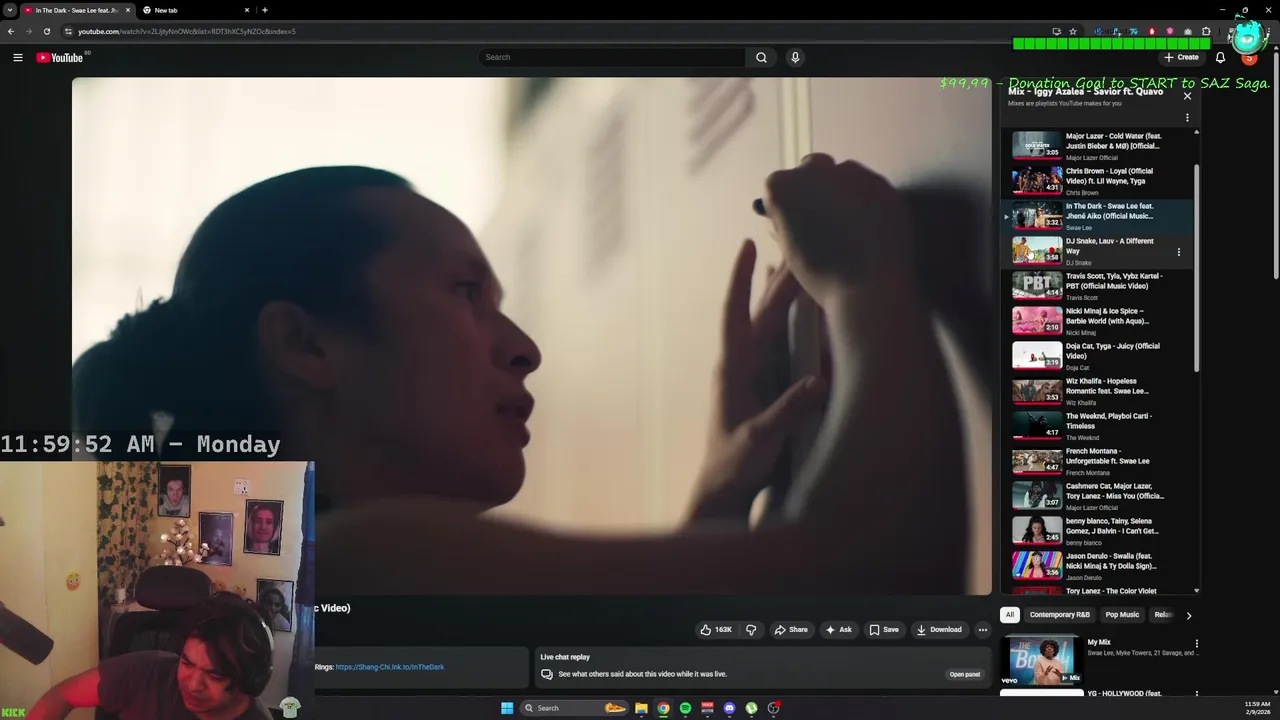The height and width of the screenshot is (720, 1280).
Task: Select the Pop Music chip
Action: pyautogui.click(x=1122, y=615)
